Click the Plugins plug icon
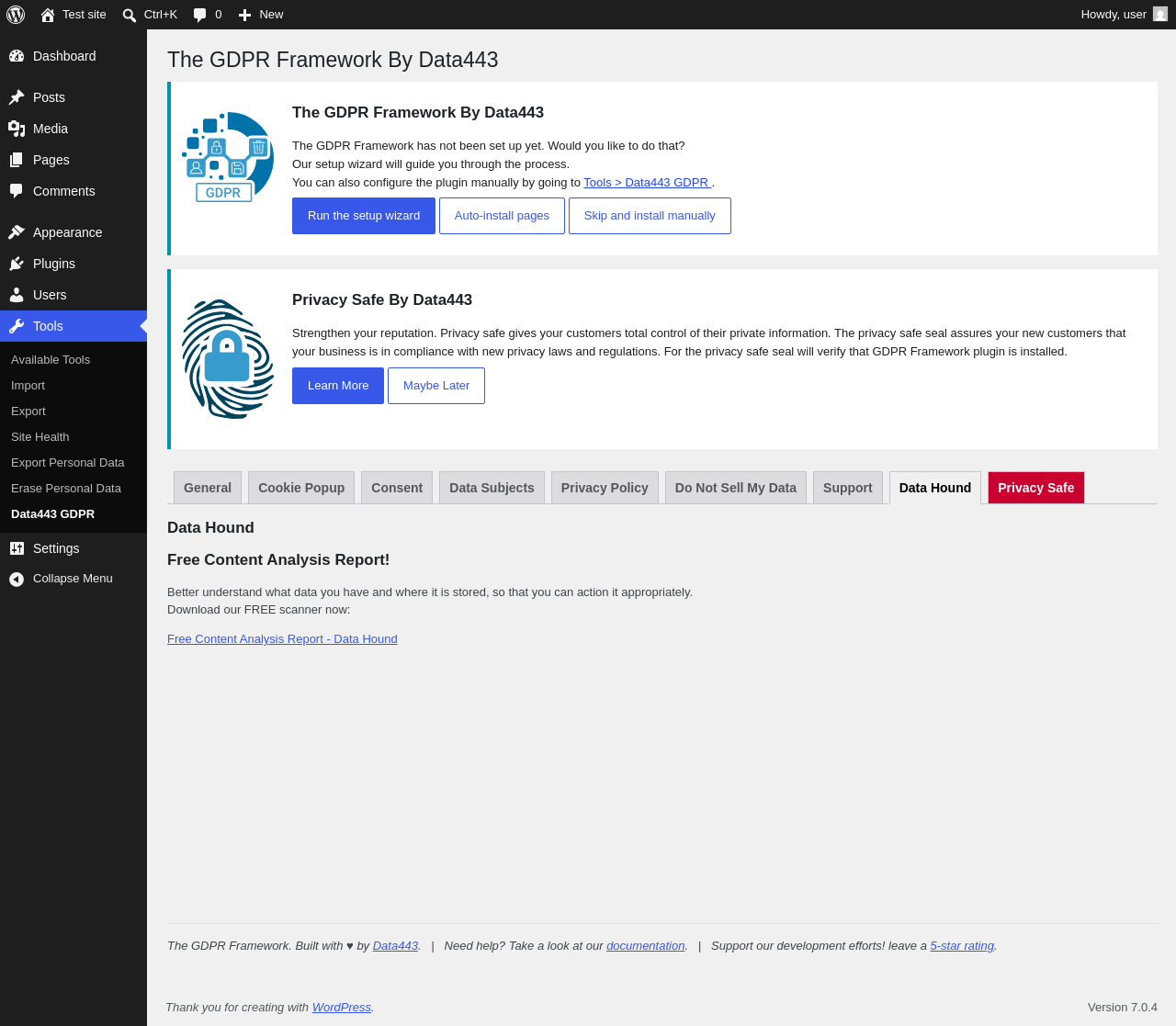Screen dimensions: 1176x1026 17,264
